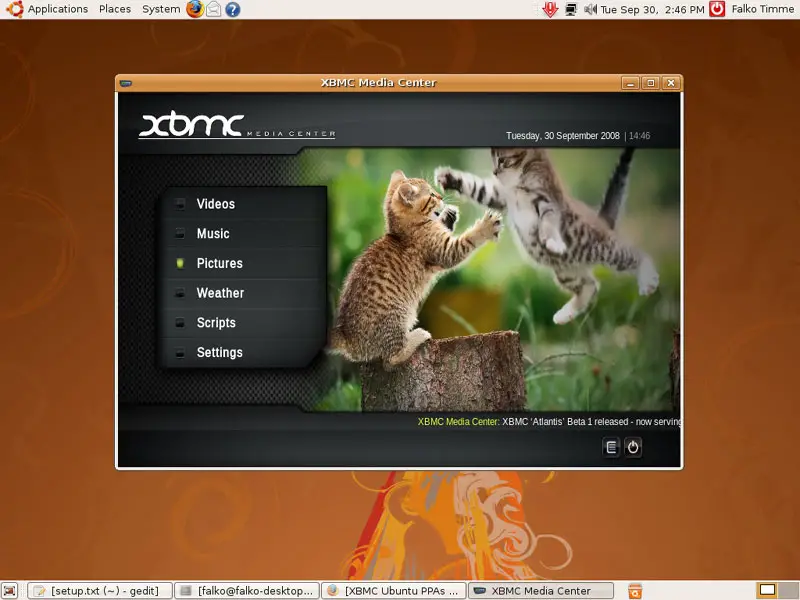The width and height of the screenshot is (800, 600).
Task: Click the XBMC shutdown power icon
Action: 633,447
